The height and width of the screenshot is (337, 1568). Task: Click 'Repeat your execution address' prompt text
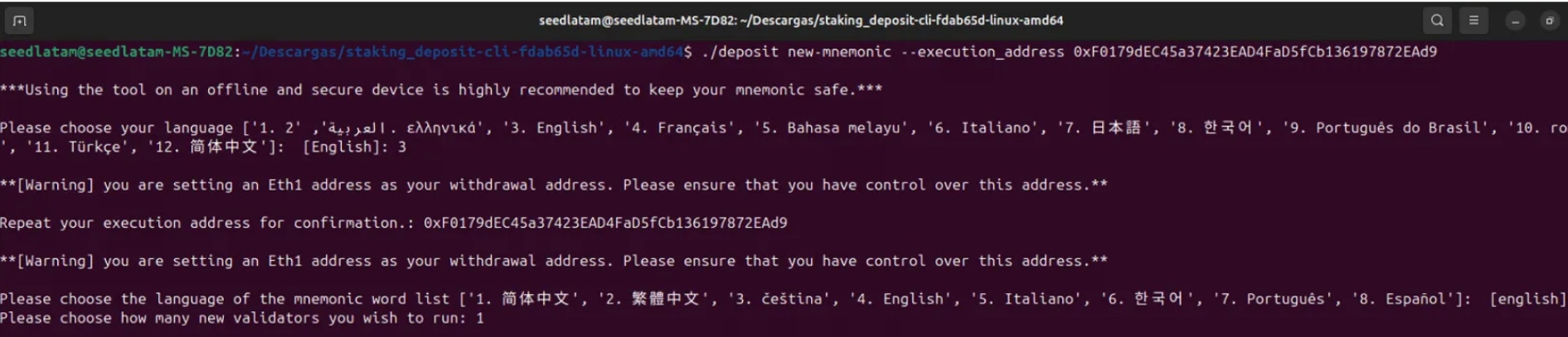(x=207, y=224)
